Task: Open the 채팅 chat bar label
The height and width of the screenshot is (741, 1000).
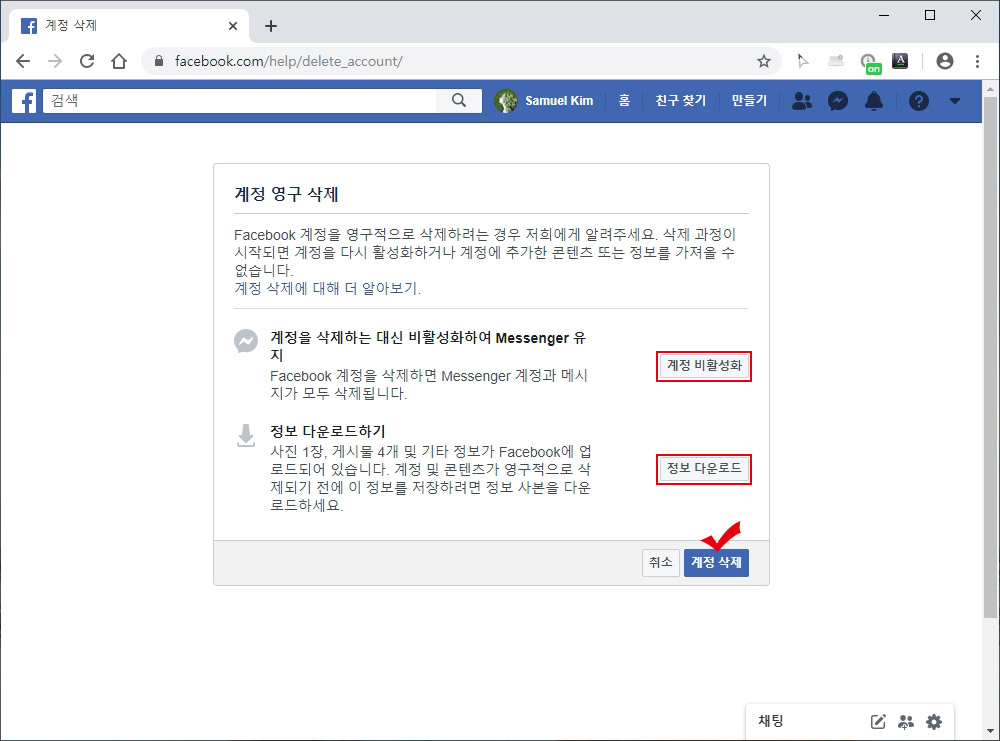Action: click(x=770, y=721)
